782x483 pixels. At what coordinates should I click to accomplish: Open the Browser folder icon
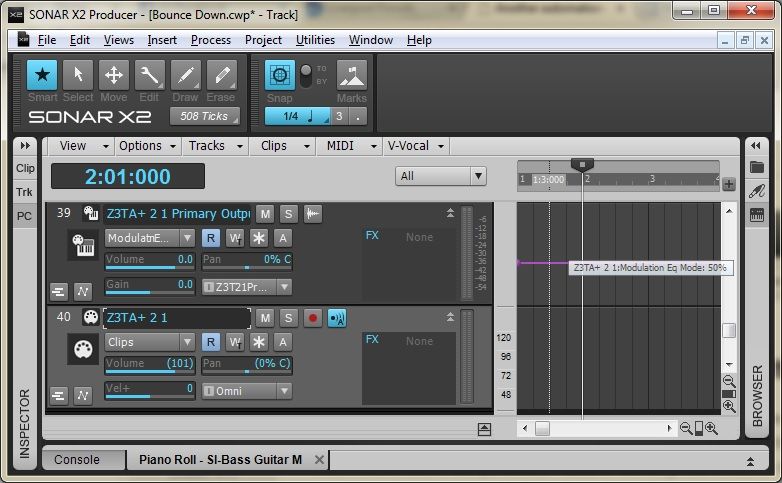tap(757, 166)
